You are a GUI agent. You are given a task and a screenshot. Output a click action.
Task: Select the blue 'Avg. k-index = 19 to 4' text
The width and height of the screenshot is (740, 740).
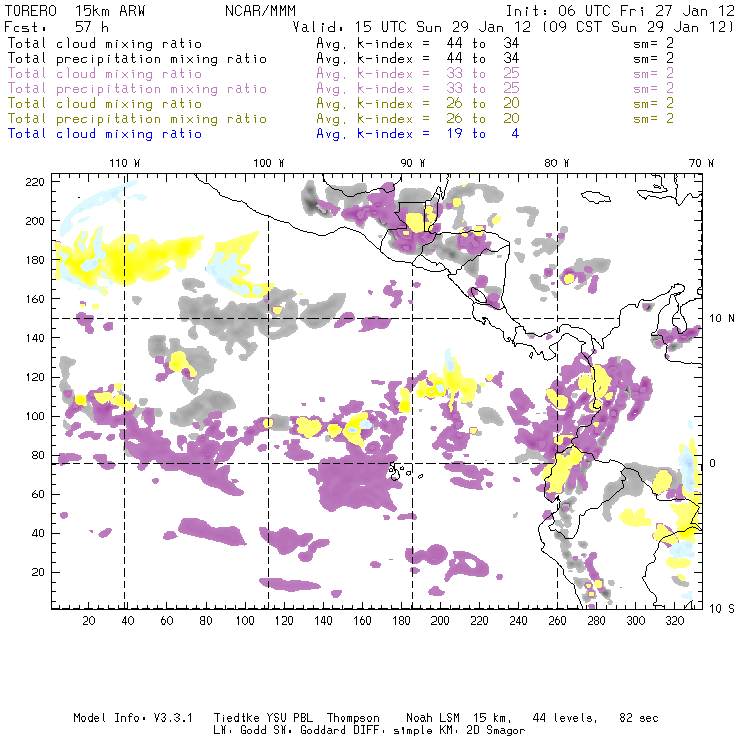pos(418,134)
